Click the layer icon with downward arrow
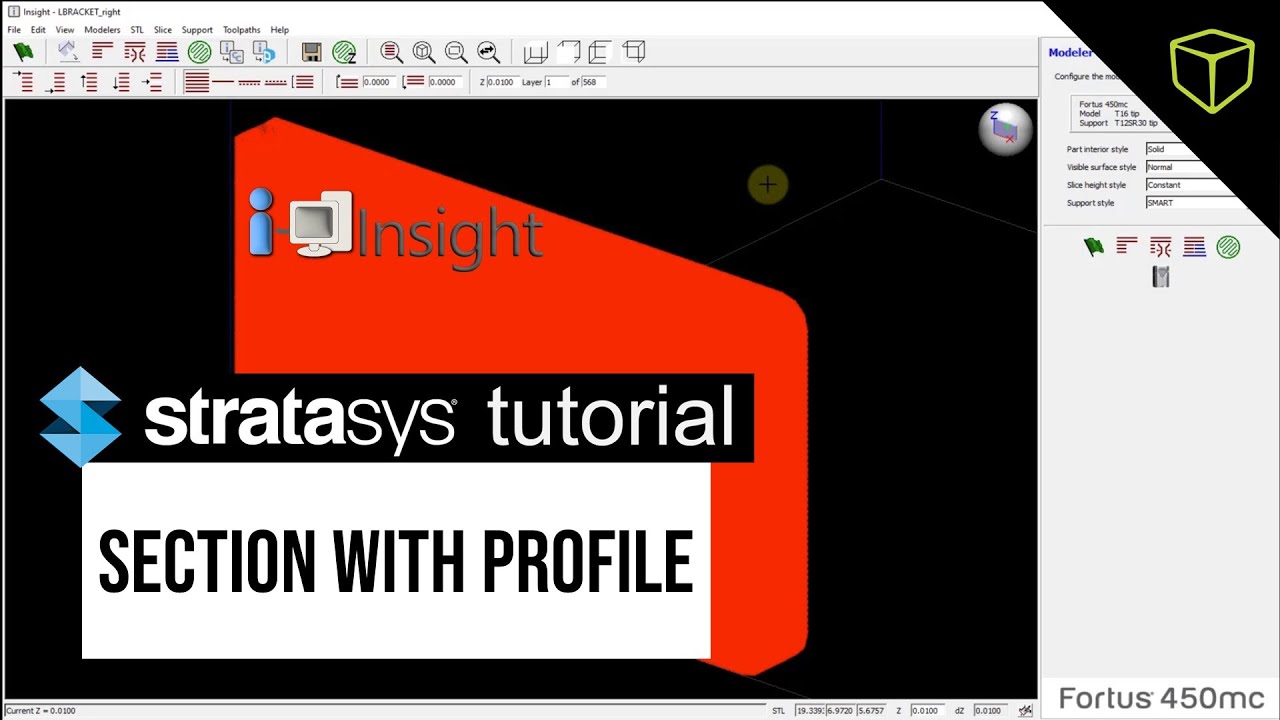 coord(120,82)
